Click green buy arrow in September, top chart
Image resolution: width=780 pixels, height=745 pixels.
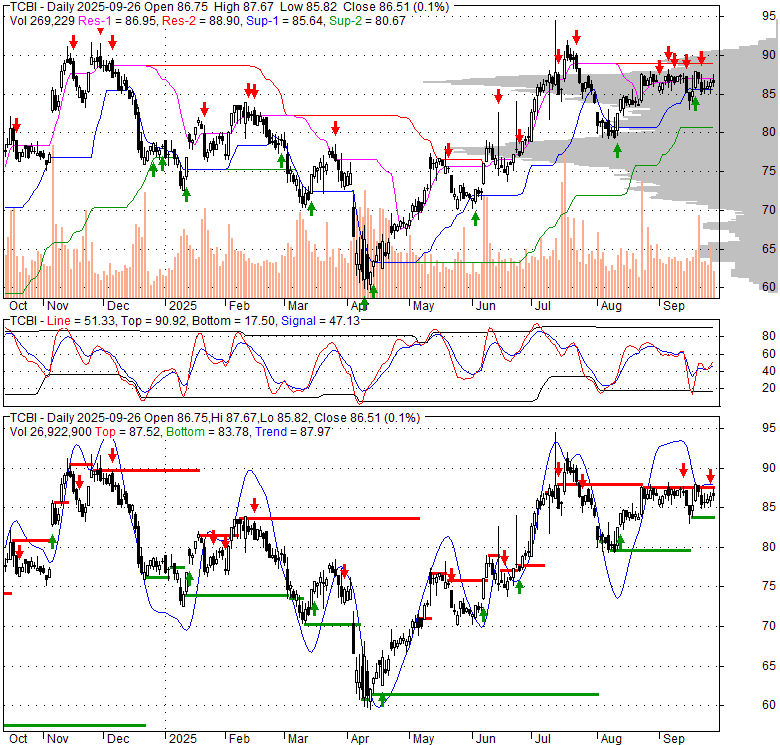[695, 103]
